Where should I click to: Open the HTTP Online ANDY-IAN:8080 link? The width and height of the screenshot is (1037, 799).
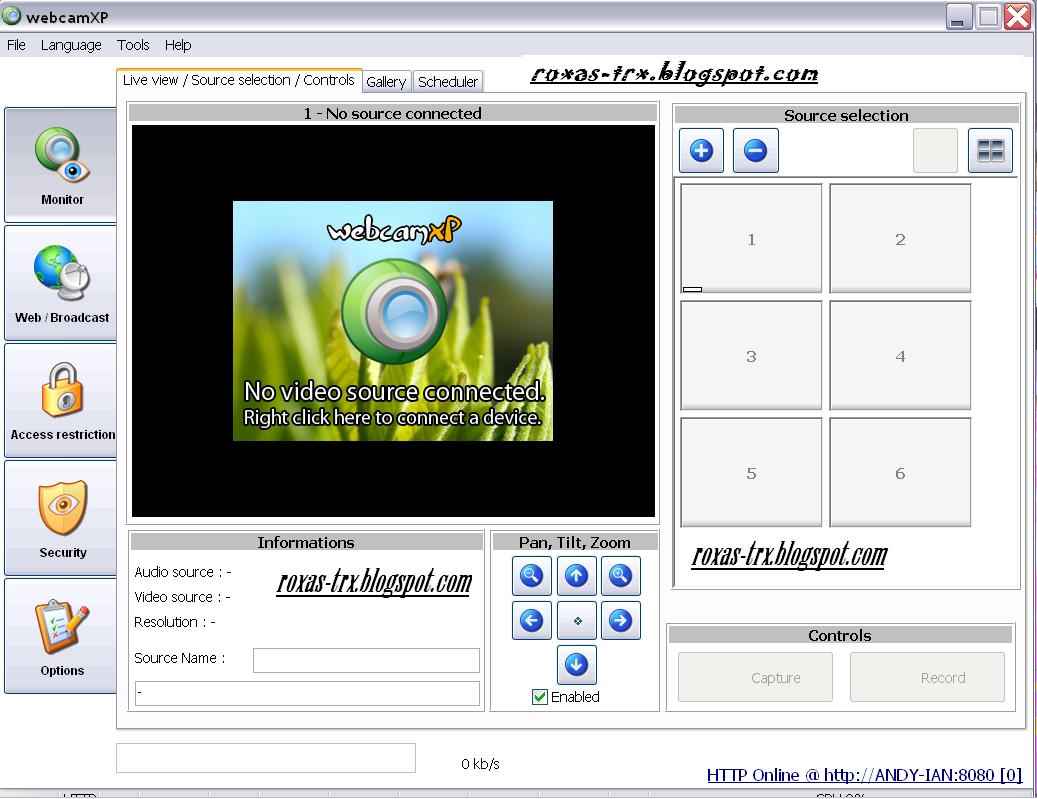pos(864,775)
